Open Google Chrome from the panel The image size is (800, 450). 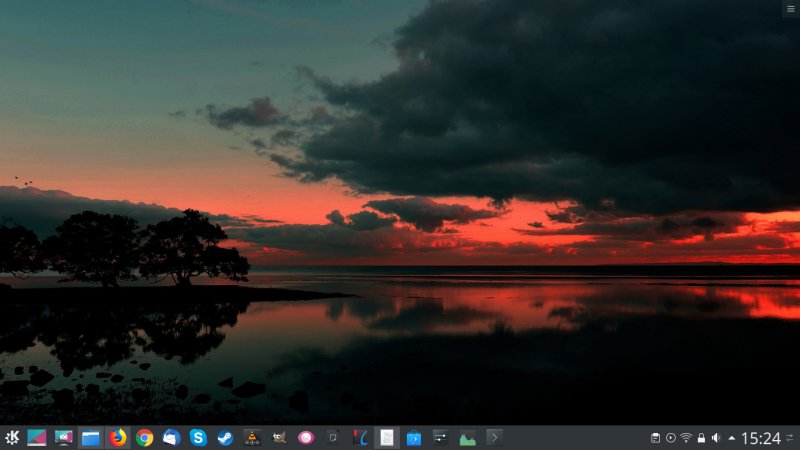[x=145, y=437]
